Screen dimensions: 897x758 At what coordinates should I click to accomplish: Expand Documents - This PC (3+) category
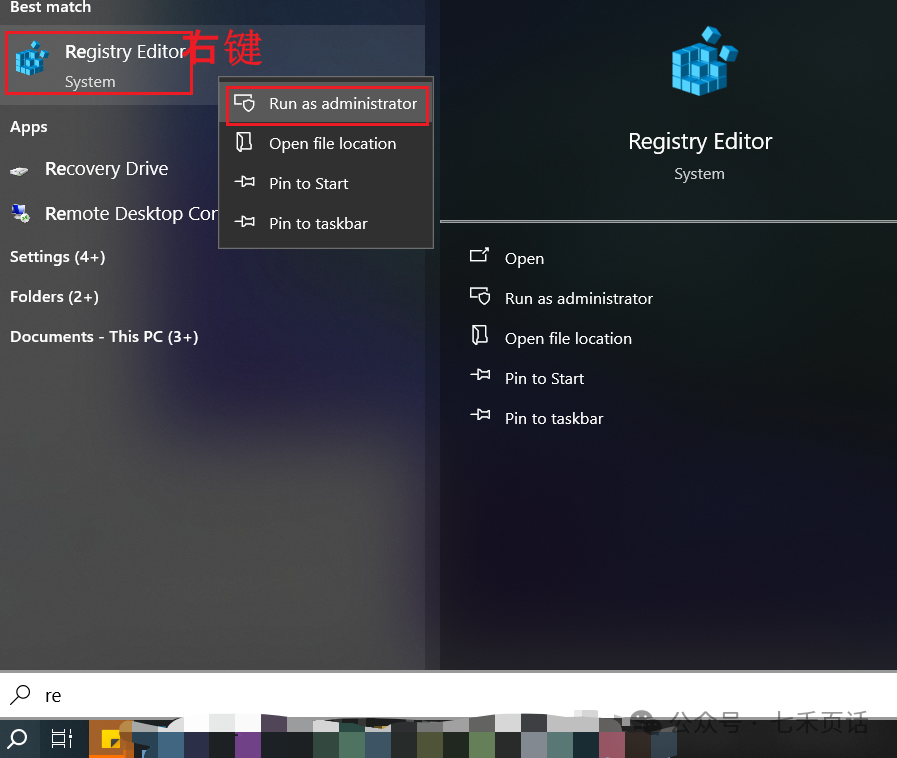click(104, 337)
